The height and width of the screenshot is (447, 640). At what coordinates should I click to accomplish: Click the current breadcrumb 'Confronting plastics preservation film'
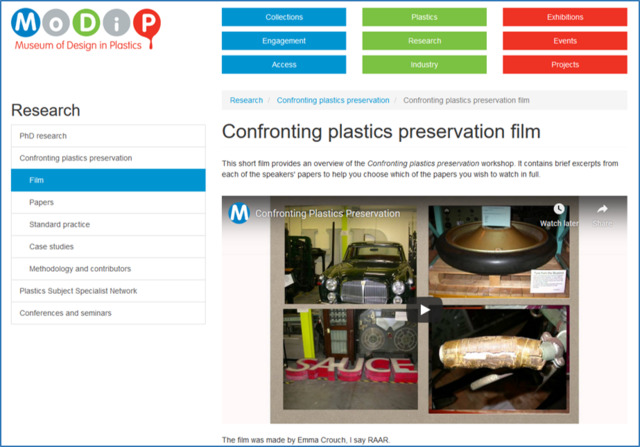pos(466,100)
